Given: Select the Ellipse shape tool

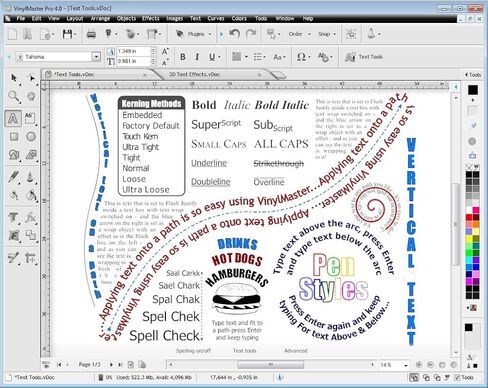Looking at the screenshot, I should tap(31, 137).
